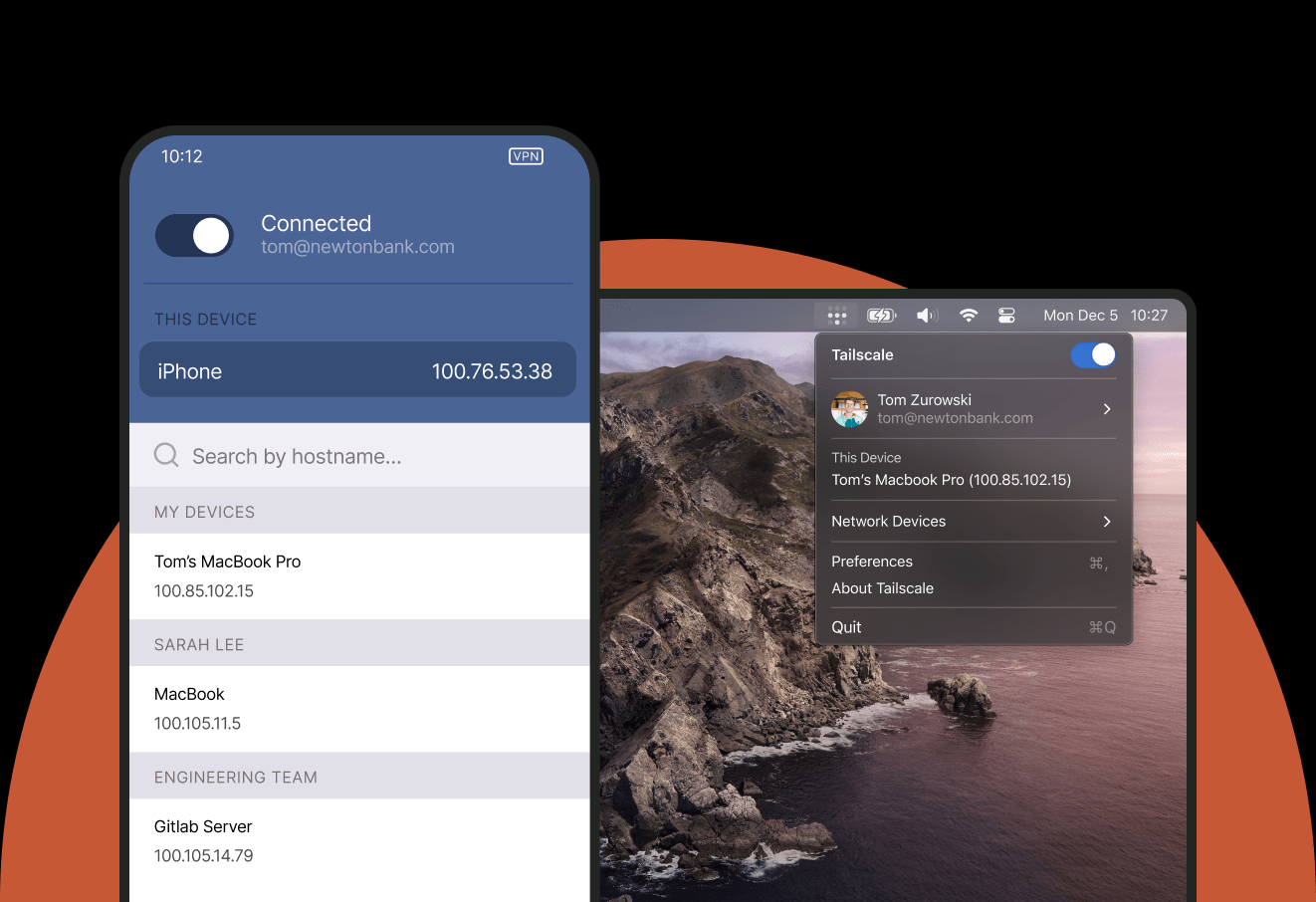1316x902 pixels.
Task: Tap the 100.85.102.15 IP address on iPhone
Action: [x=204, y=591]
